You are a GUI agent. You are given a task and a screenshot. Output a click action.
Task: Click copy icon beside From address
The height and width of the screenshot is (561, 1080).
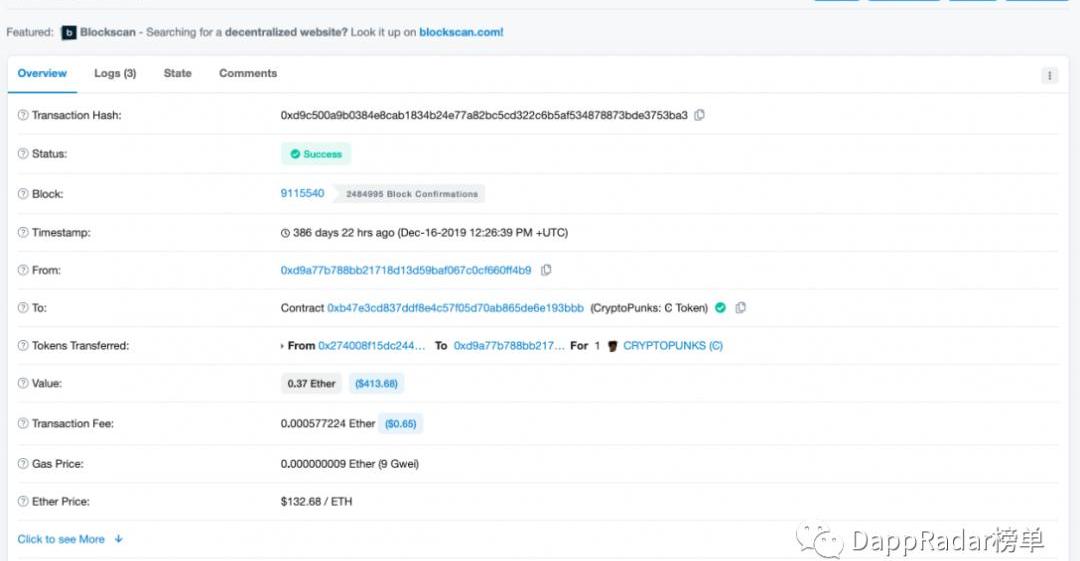click(546, 270)
